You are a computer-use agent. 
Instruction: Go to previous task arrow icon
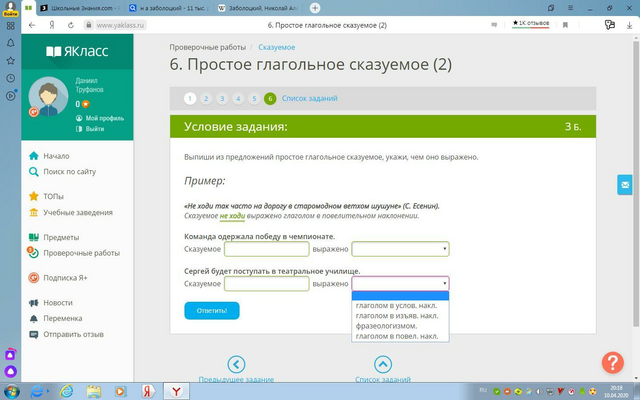click(236, 364)
